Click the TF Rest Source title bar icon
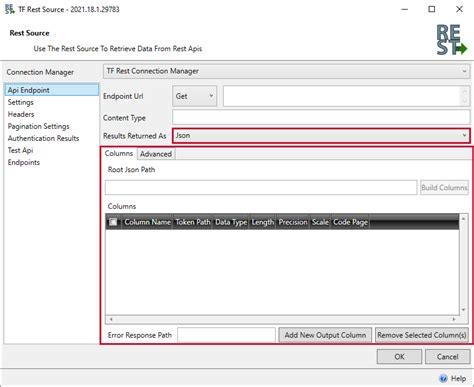Screen dimensions: 474x387 click(x=10, y=9)
